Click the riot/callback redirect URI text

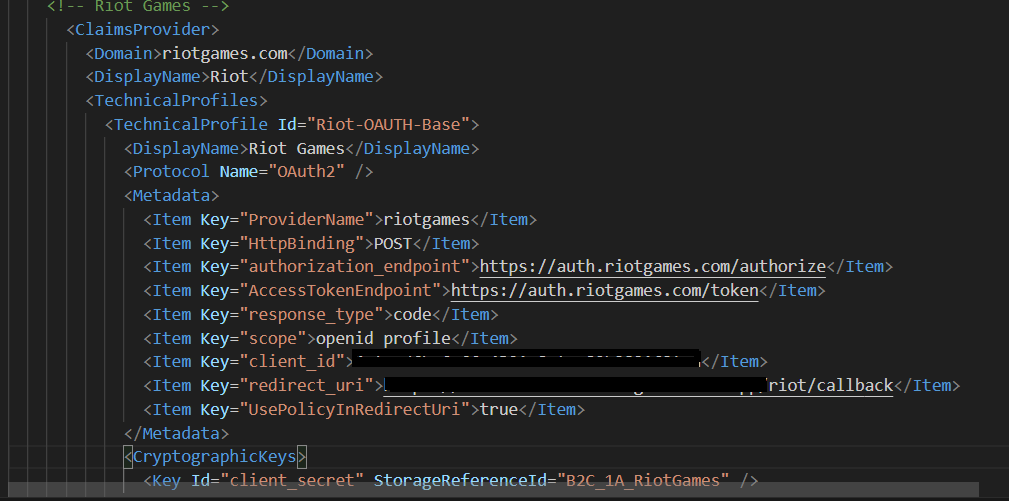pos(831,385)
